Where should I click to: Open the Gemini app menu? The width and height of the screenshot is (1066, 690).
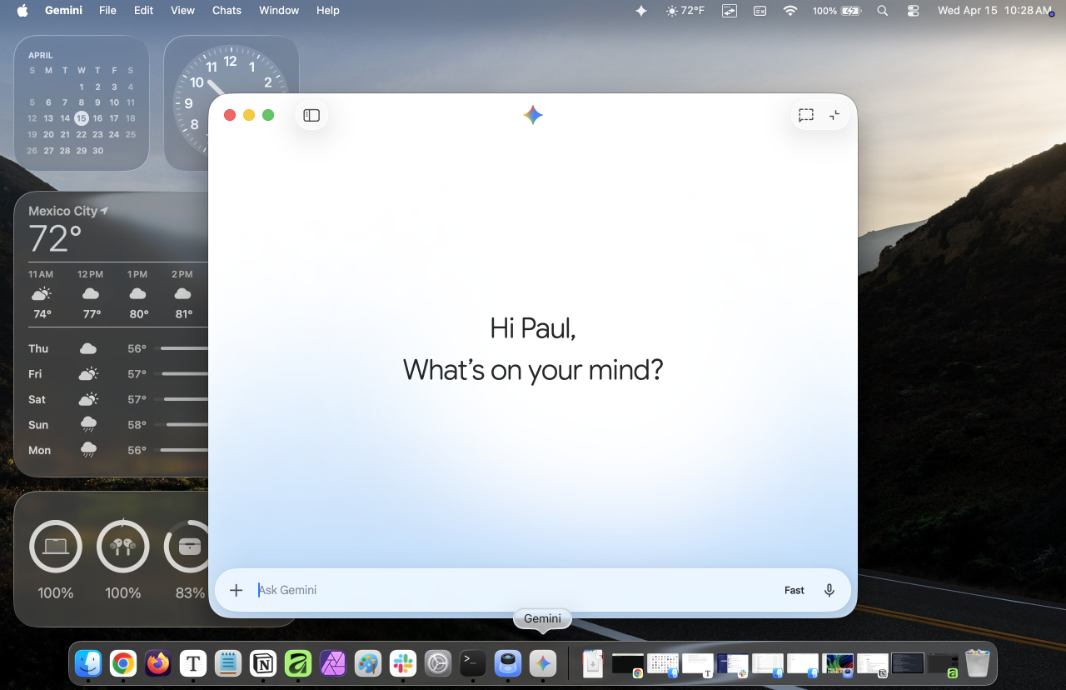(x=64, y=10)
